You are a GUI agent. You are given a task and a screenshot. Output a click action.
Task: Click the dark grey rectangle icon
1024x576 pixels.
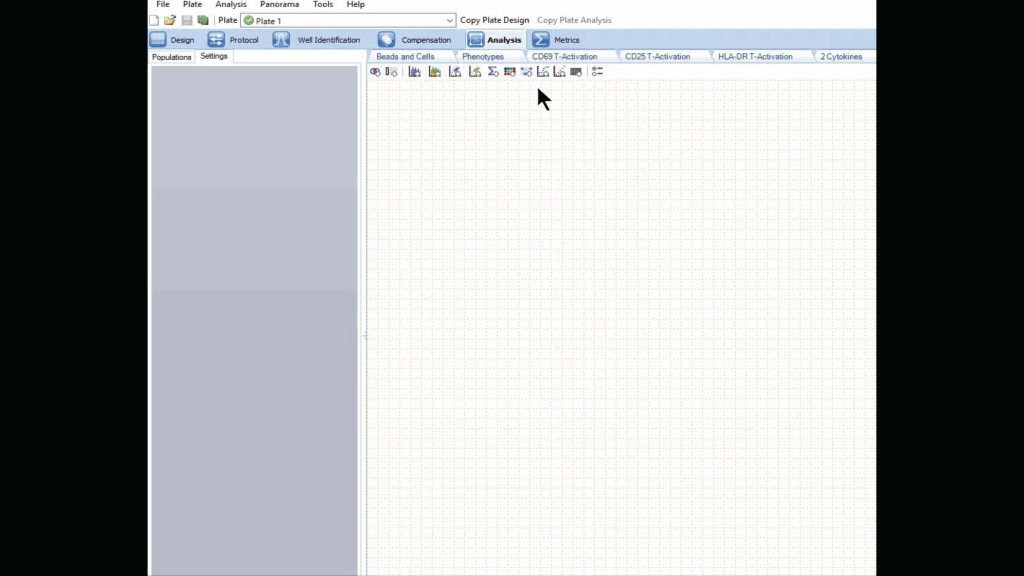pos(576,72)
